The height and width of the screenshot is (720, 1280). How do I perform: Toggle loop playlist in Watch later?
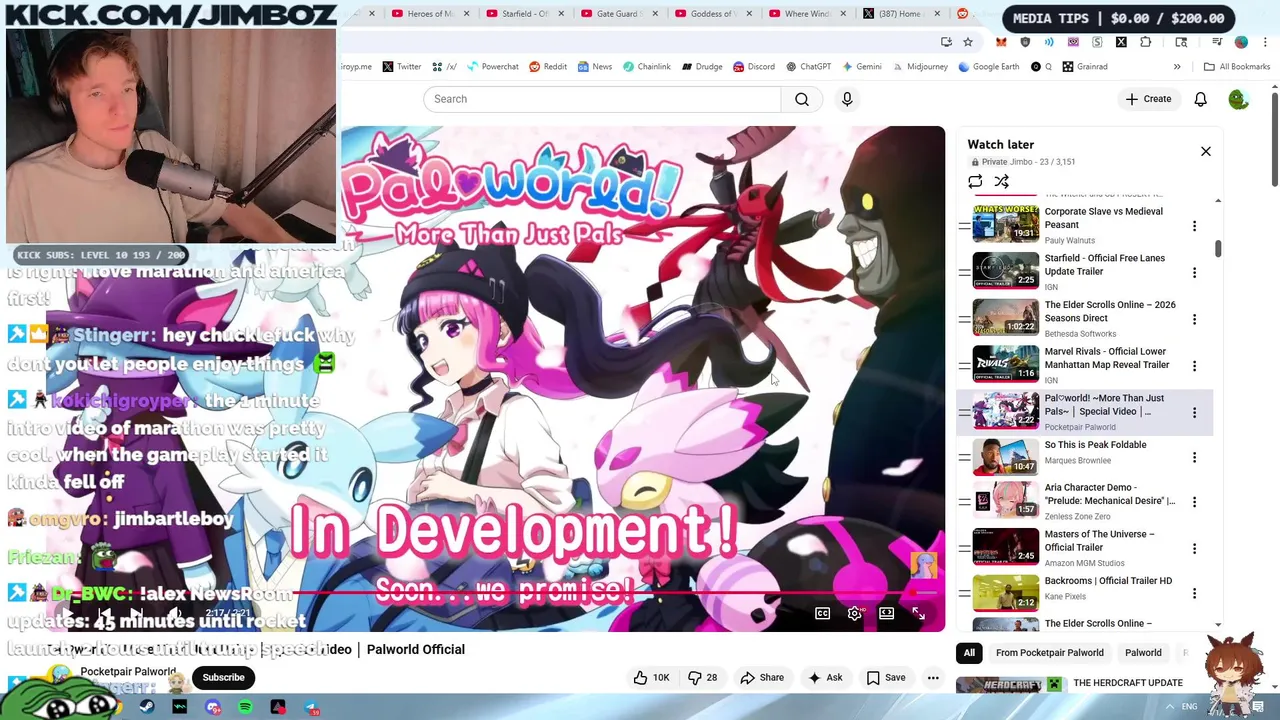click(975, 182)
